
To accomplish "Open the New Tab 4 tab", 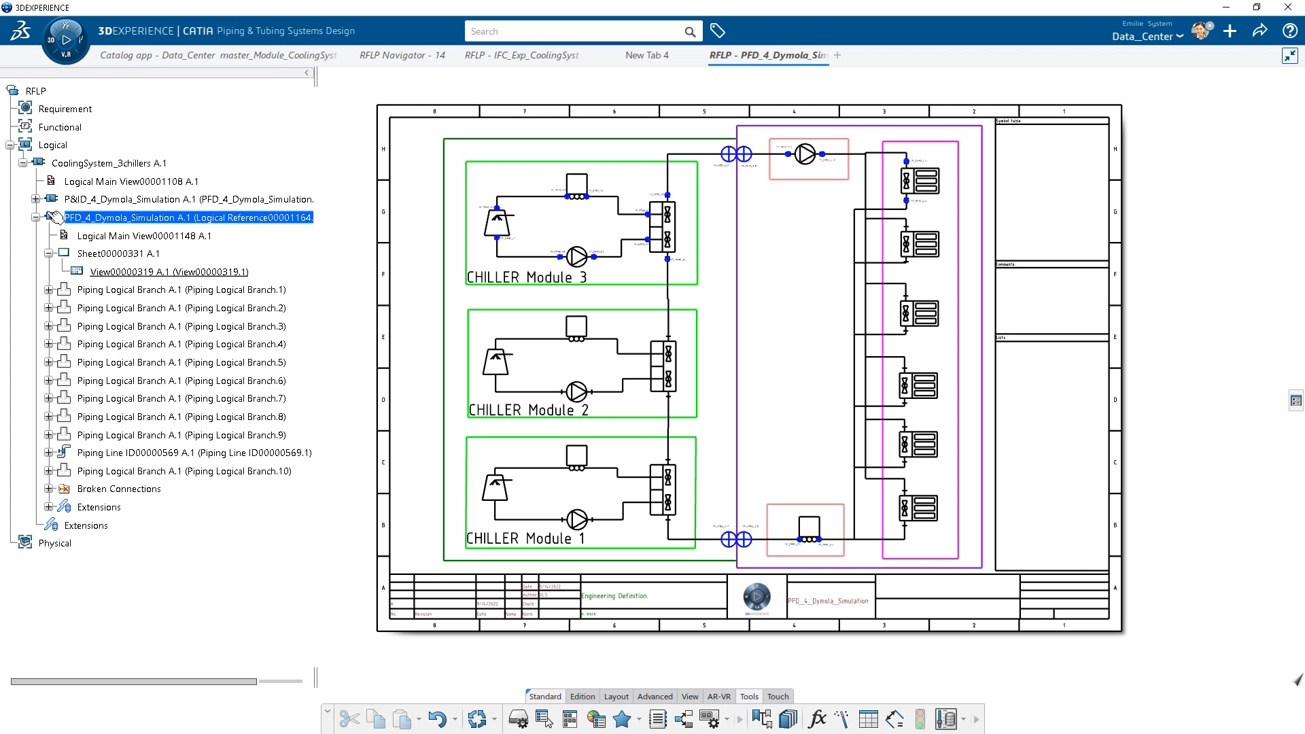I will (x=647, y=55).
